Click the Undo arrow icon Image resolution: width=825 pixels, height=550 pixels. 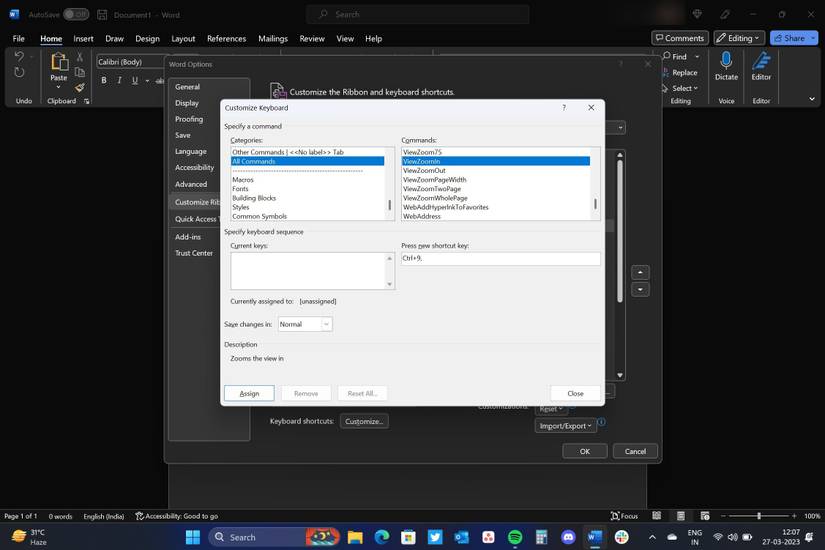point(19,56)
